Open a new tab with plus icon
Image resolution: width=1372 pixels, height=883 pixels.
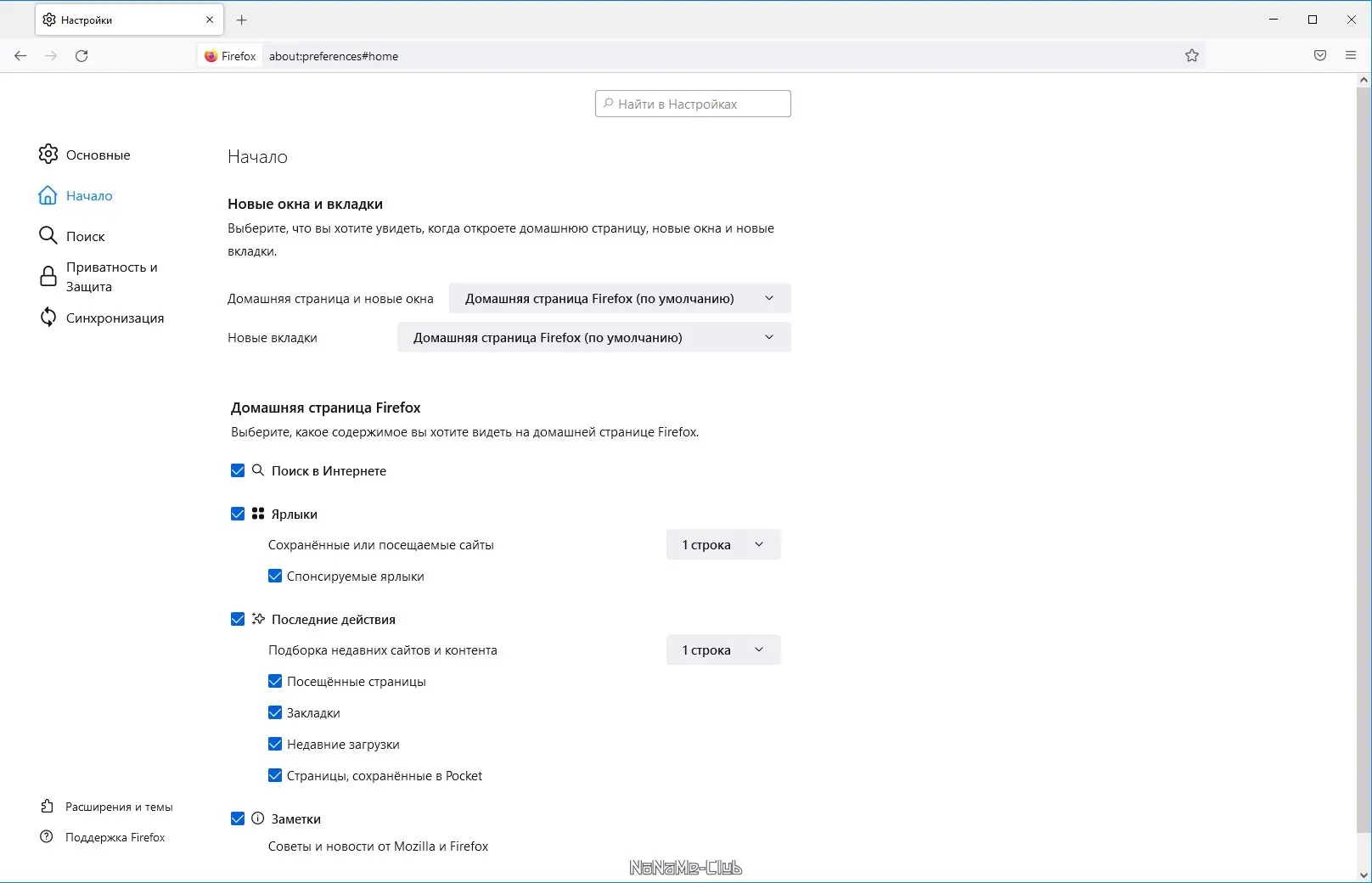click(x=242, y=20)
